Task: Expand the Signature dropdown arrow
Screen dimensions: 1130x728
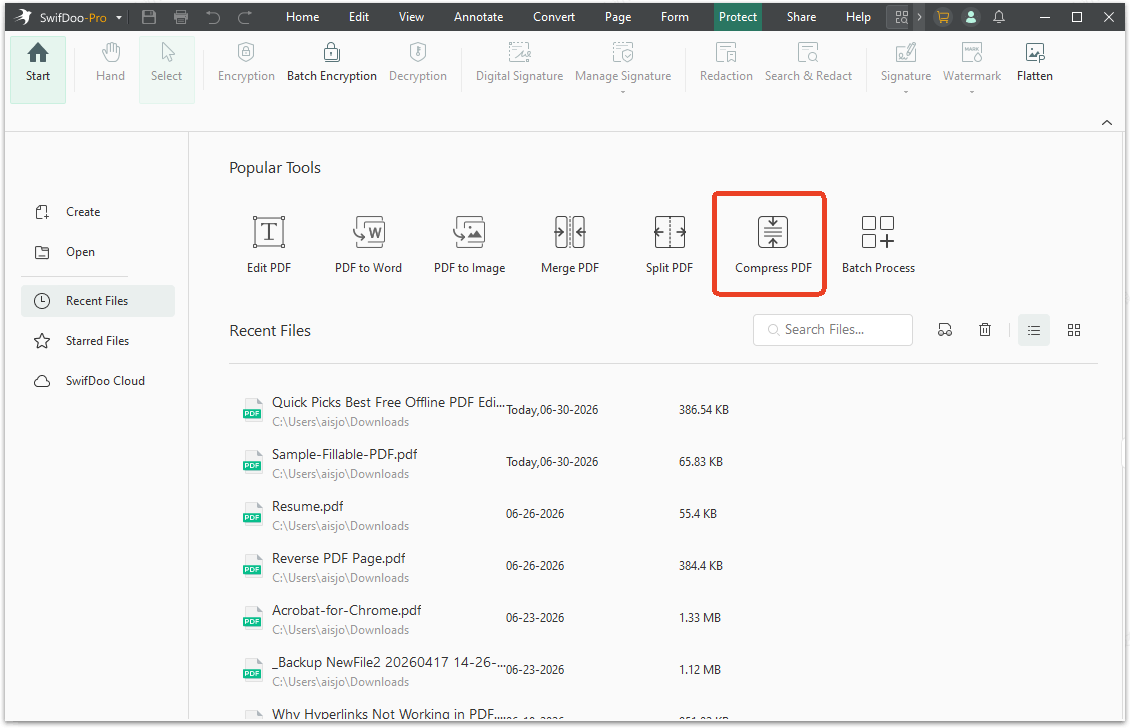Action: click(x=906, y=92)
